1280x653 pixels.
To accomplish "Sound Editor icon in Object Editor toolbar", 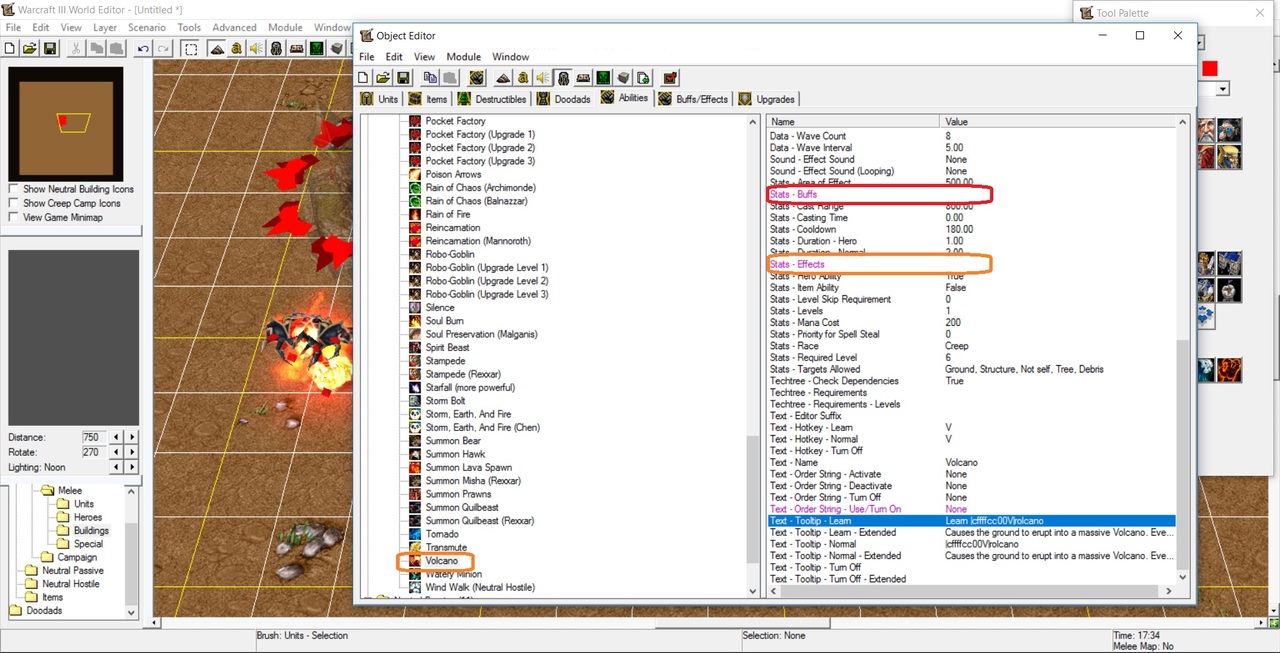I will [543, 78].
